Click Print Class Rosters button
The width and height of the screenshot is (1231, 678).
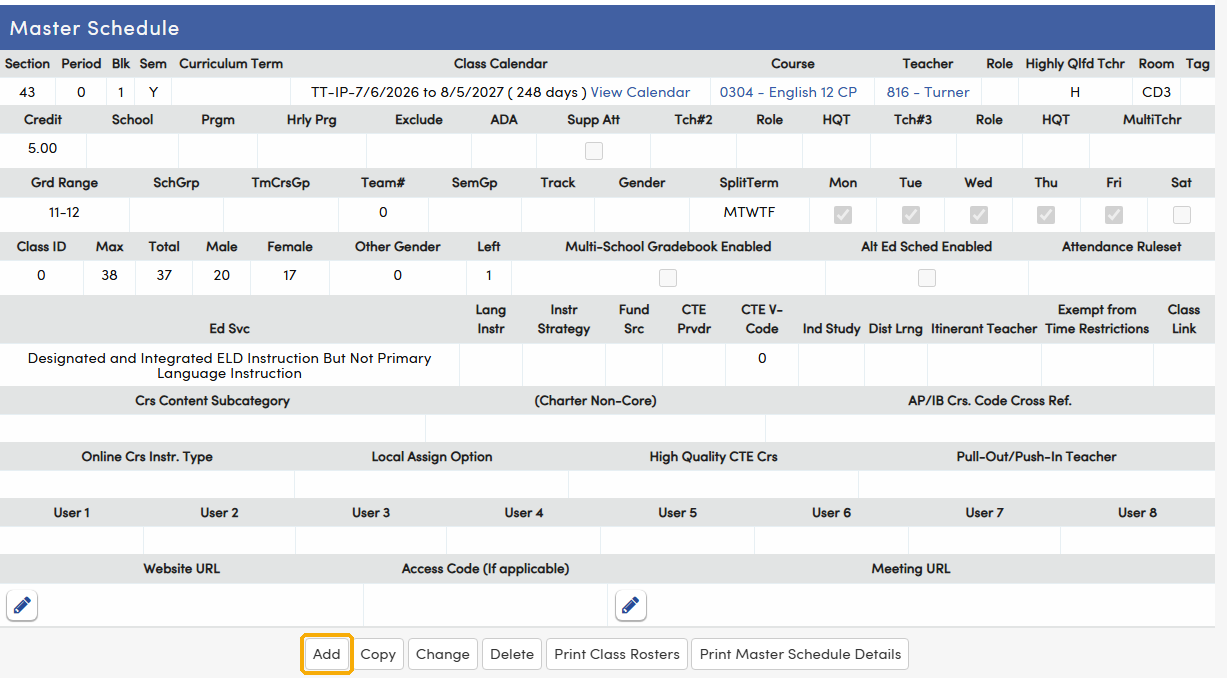[x=617, y=654]
